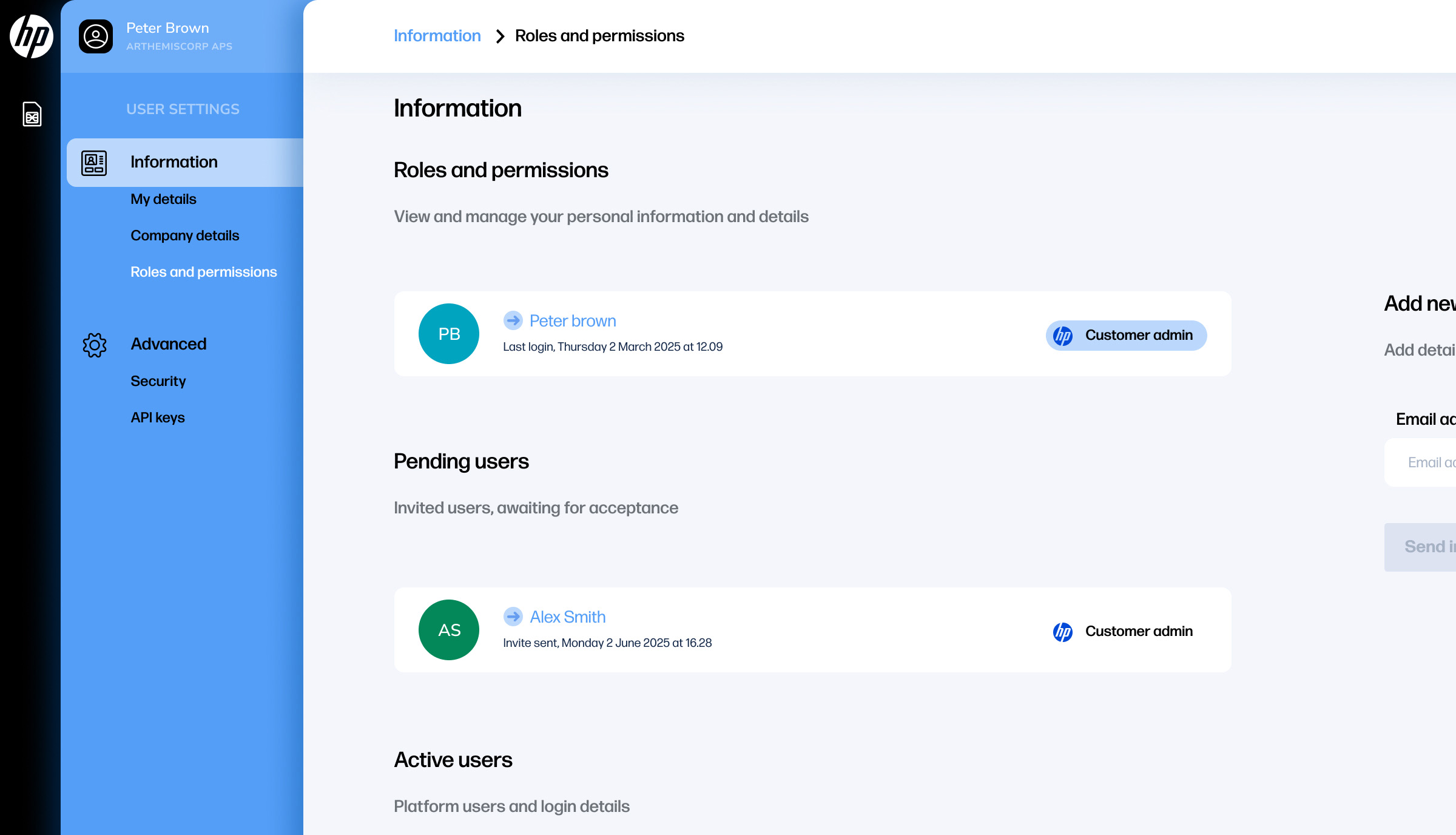The width and height of the screenshot is (1456, 835).
Task: Go to My details in the sidebar
Action: pyautogui.click(x=163, y=199)
